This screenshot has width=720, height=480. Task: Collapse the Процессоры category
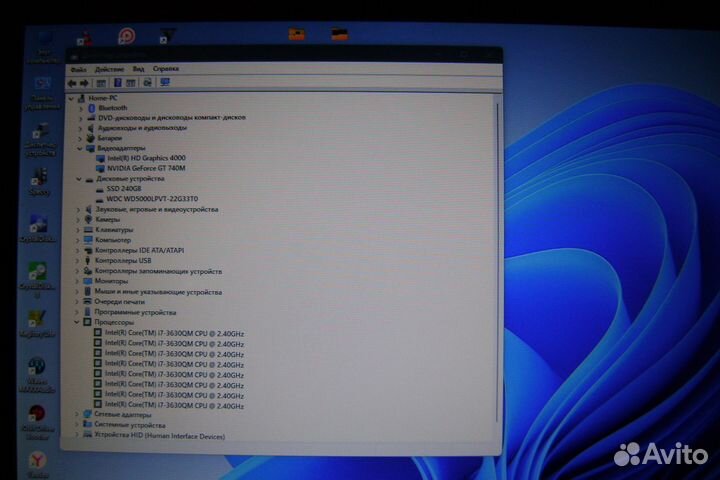pyautogui.click(x=77, y=322)
